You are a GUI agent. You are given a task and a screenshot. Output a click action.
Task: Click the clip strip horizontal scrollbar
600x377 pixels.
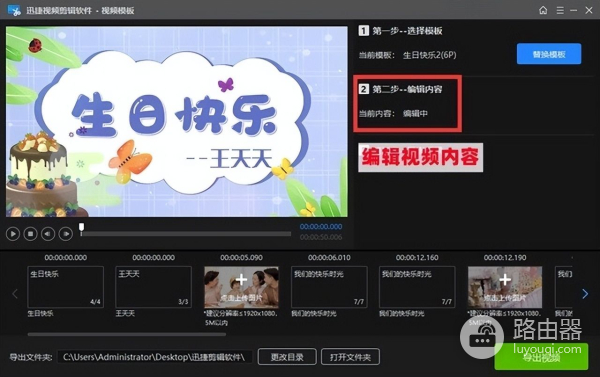pos(127,334)
